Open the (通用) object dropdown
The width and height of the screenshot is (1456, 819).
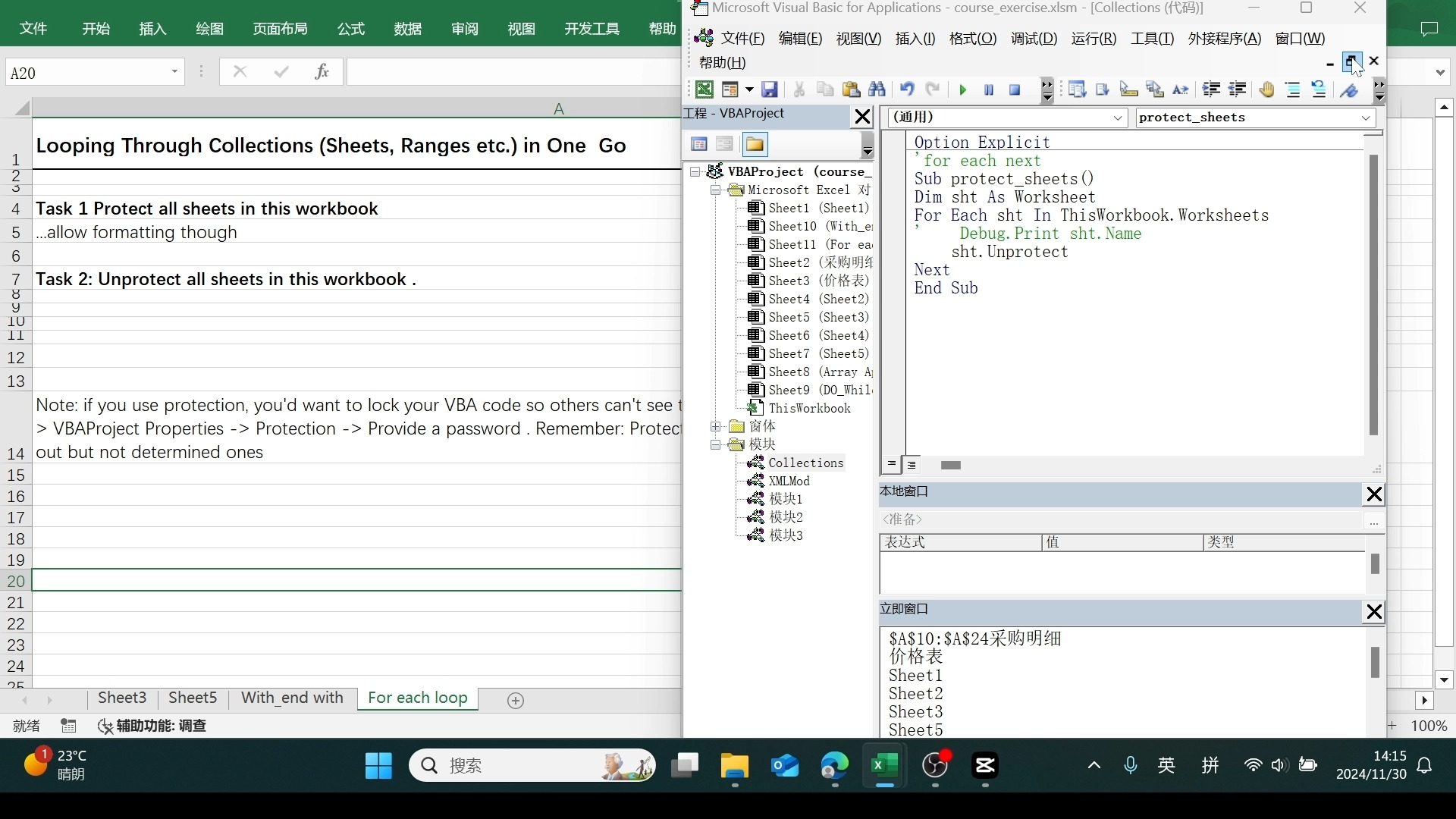(1117, 118)
